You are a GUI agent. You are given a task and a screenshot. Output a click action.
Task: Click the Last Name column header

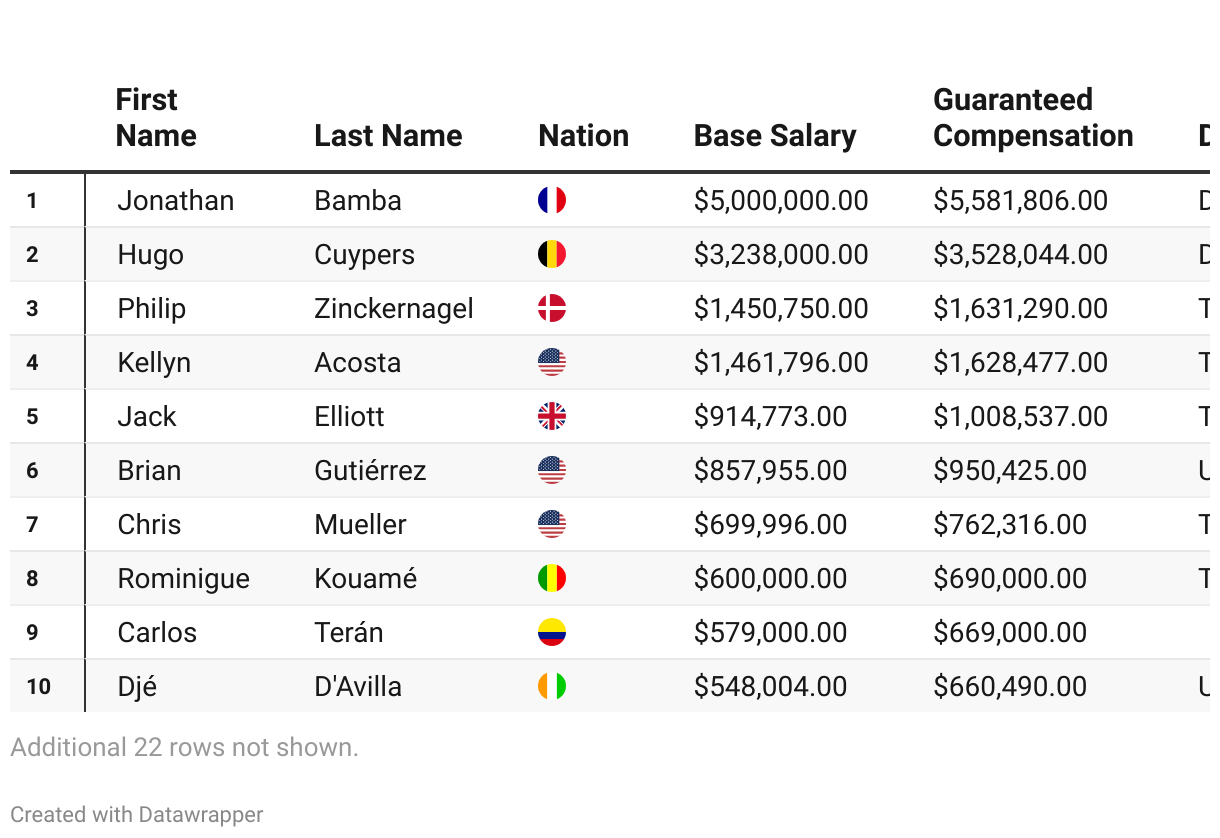[x=388, y=136]
